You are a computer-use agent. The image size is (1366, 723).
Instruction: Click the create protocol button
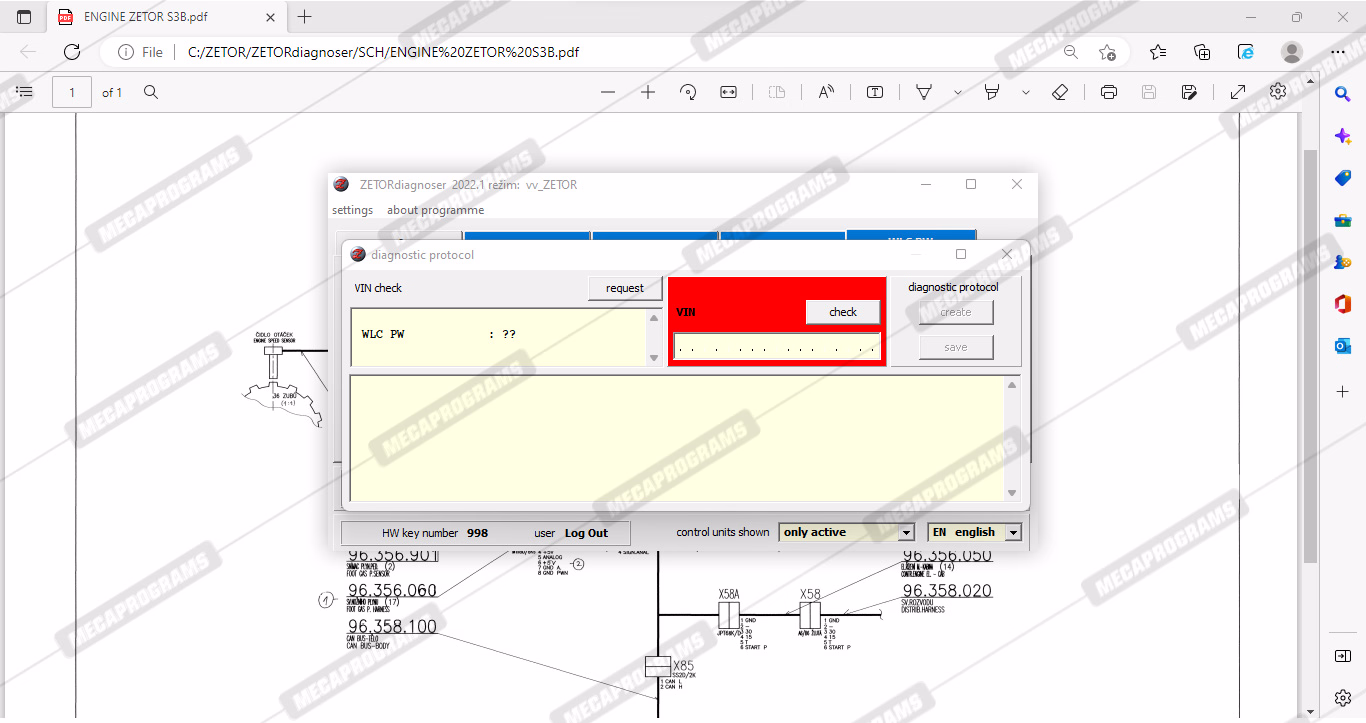point(956,312)
